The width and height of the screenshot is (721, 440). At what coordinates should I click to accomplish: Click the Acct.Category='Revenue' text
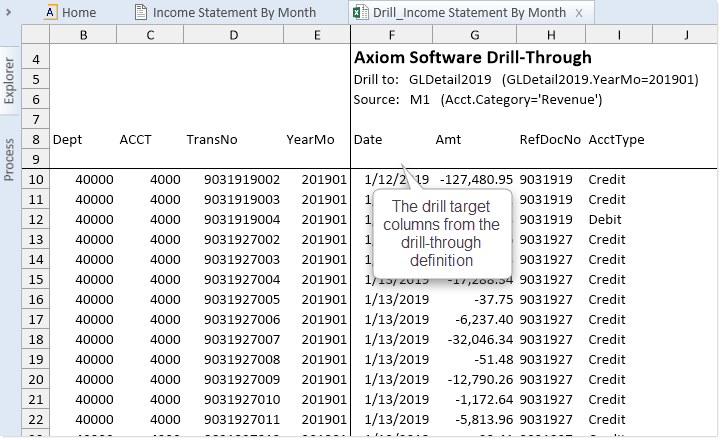521,100
